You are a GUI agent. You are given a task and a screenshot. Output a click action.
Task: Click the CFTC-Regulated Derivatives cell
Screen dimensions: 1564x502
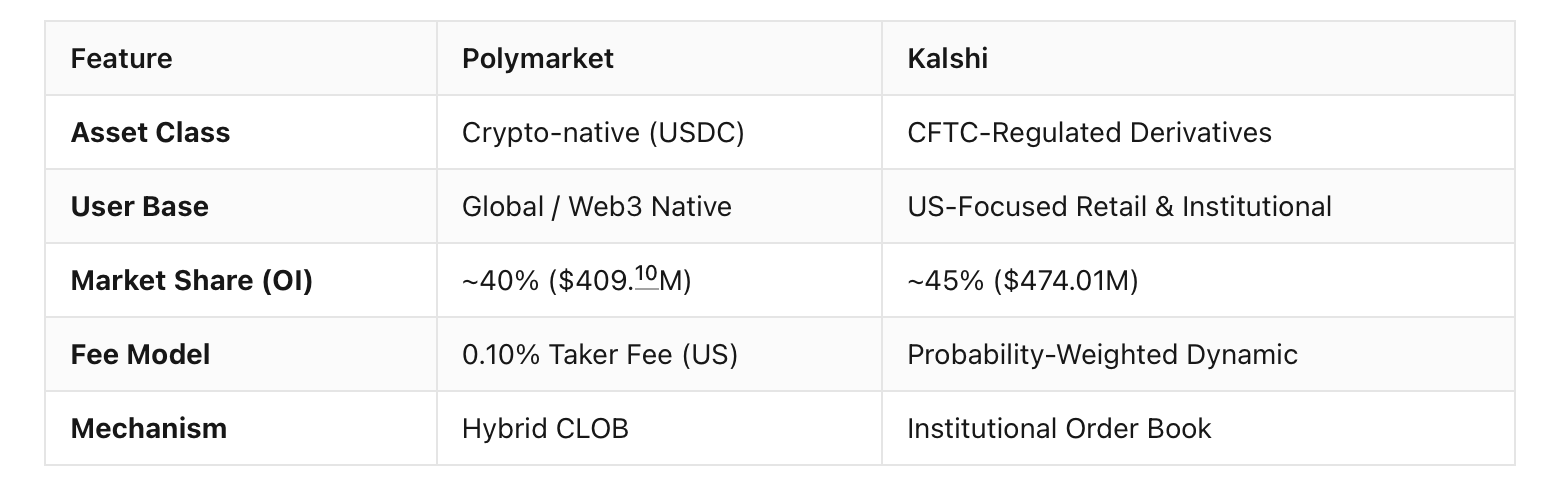[x=1089, y=132]
